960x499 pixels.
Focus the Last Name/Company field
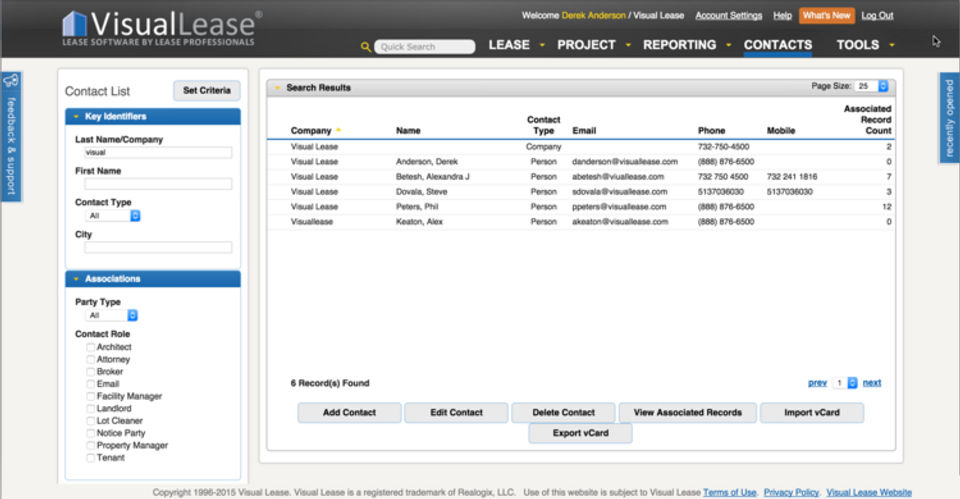point(158,152)
